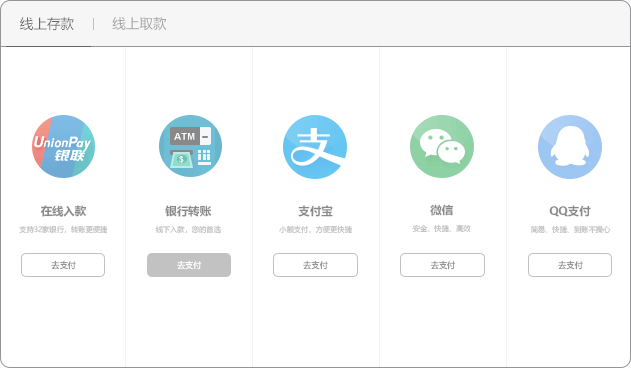Click the 安全、快捷、高效 WeChat description
The height and width of the screenshot is (368, 631).
click(x=441, y=229)
